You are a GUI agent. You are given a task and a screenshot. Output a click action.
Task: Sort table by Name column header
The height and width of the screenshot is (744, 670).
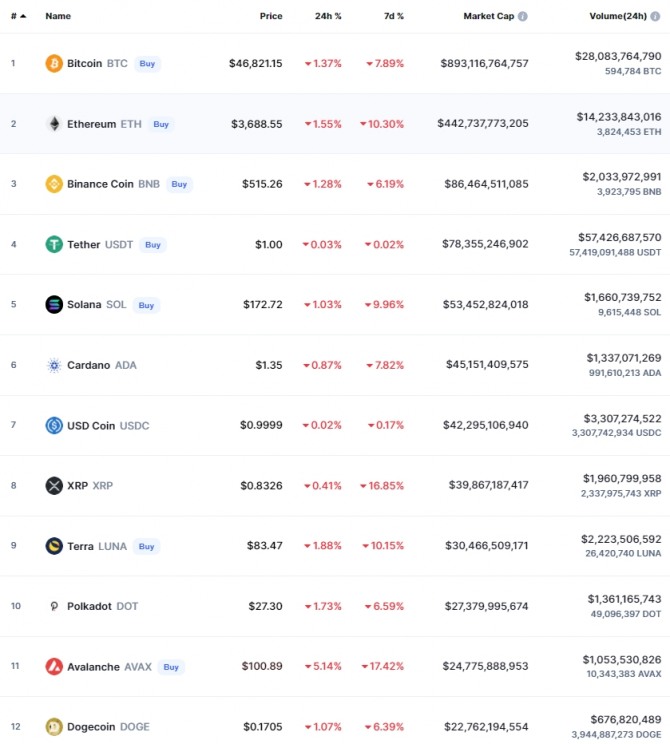58,17
